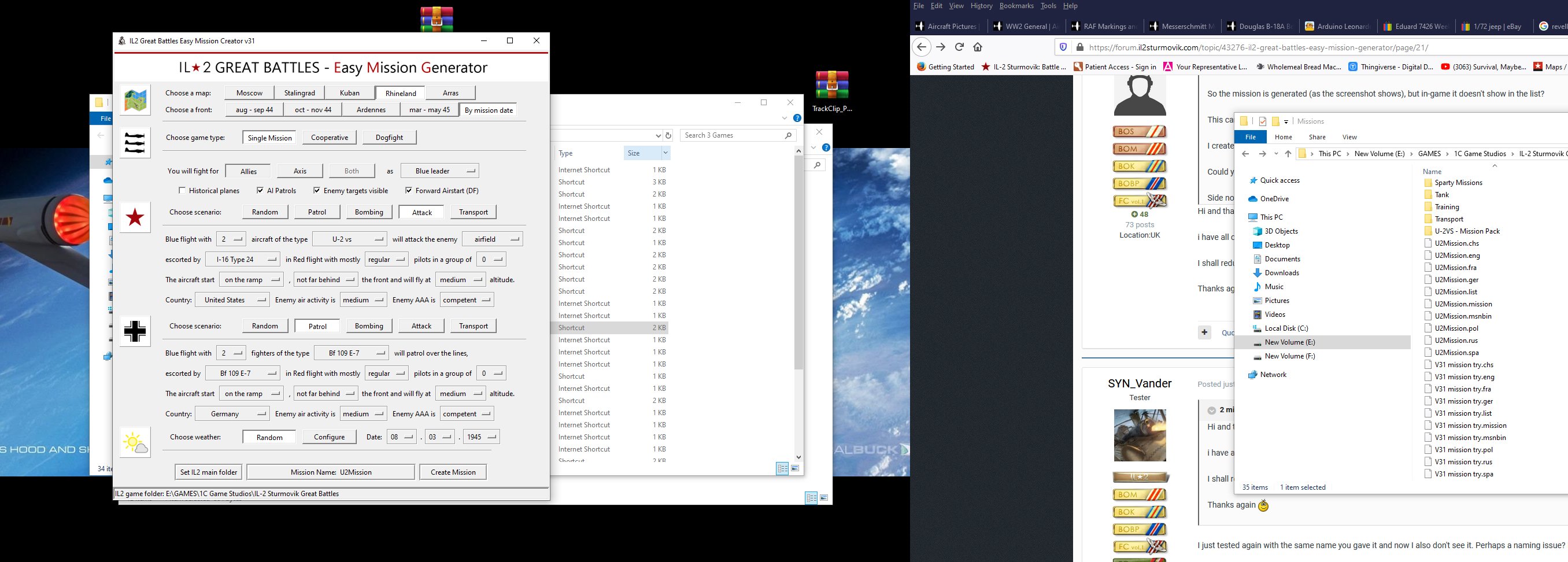Screen dimensions: 1568x562
Task: Open the U-2 vs aircraft type dropdown
Action: click(349, 239)
